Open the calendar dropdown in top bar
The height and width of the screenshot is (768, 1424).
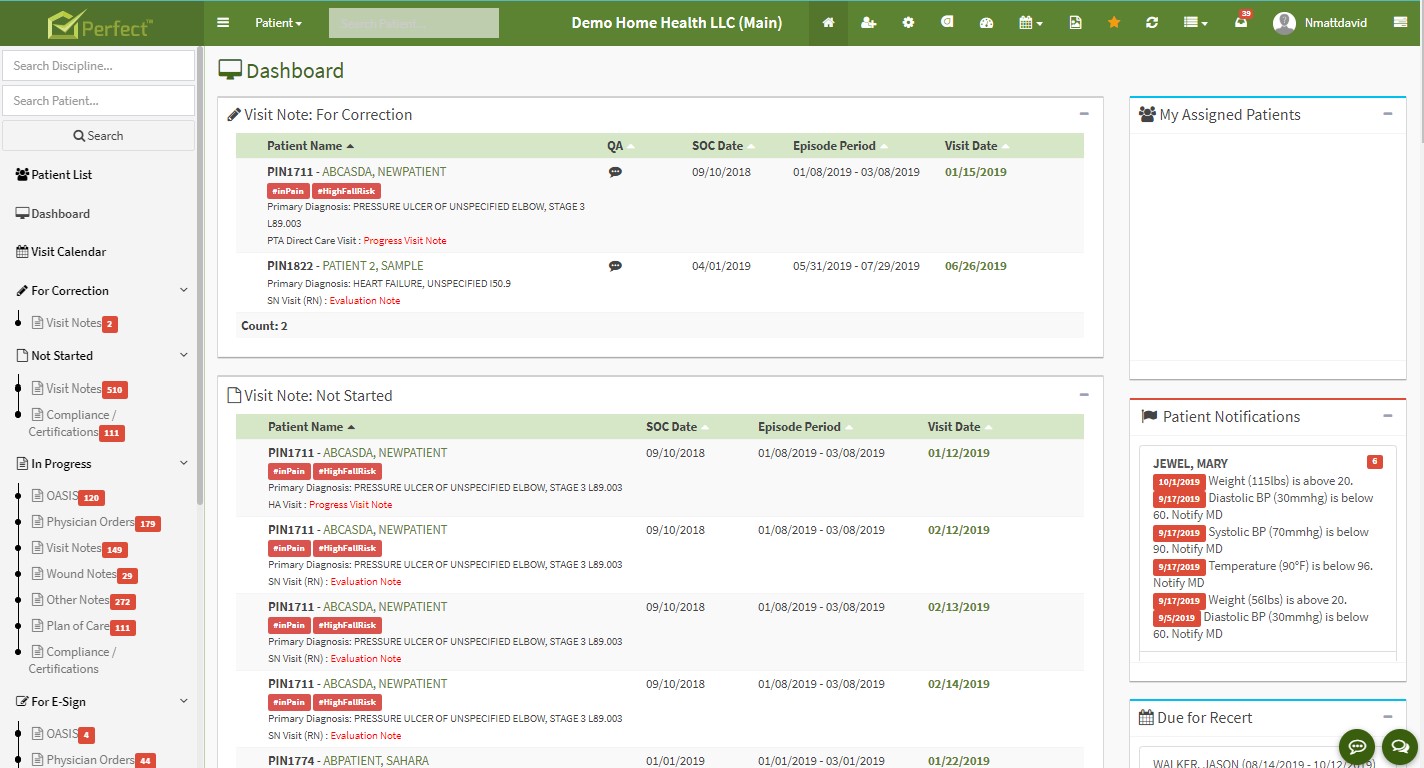[1030, 23]
